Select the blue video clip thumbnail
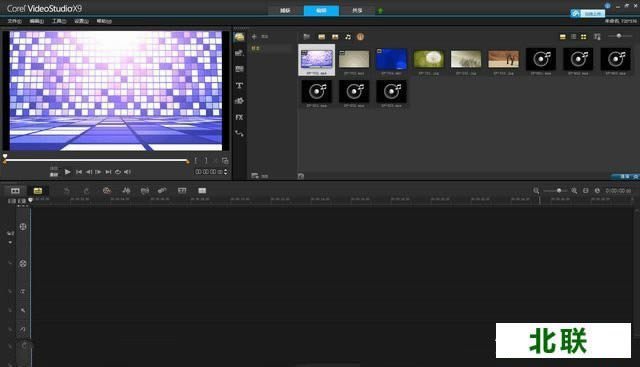This screenshot has height=367, width=640. [x=391, y=60]
